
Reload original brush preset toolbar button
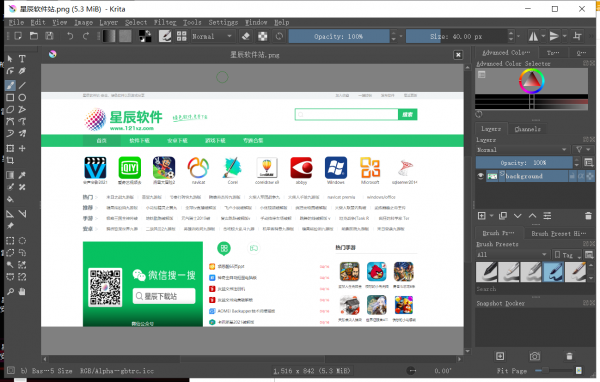click(x=279, y=36)
